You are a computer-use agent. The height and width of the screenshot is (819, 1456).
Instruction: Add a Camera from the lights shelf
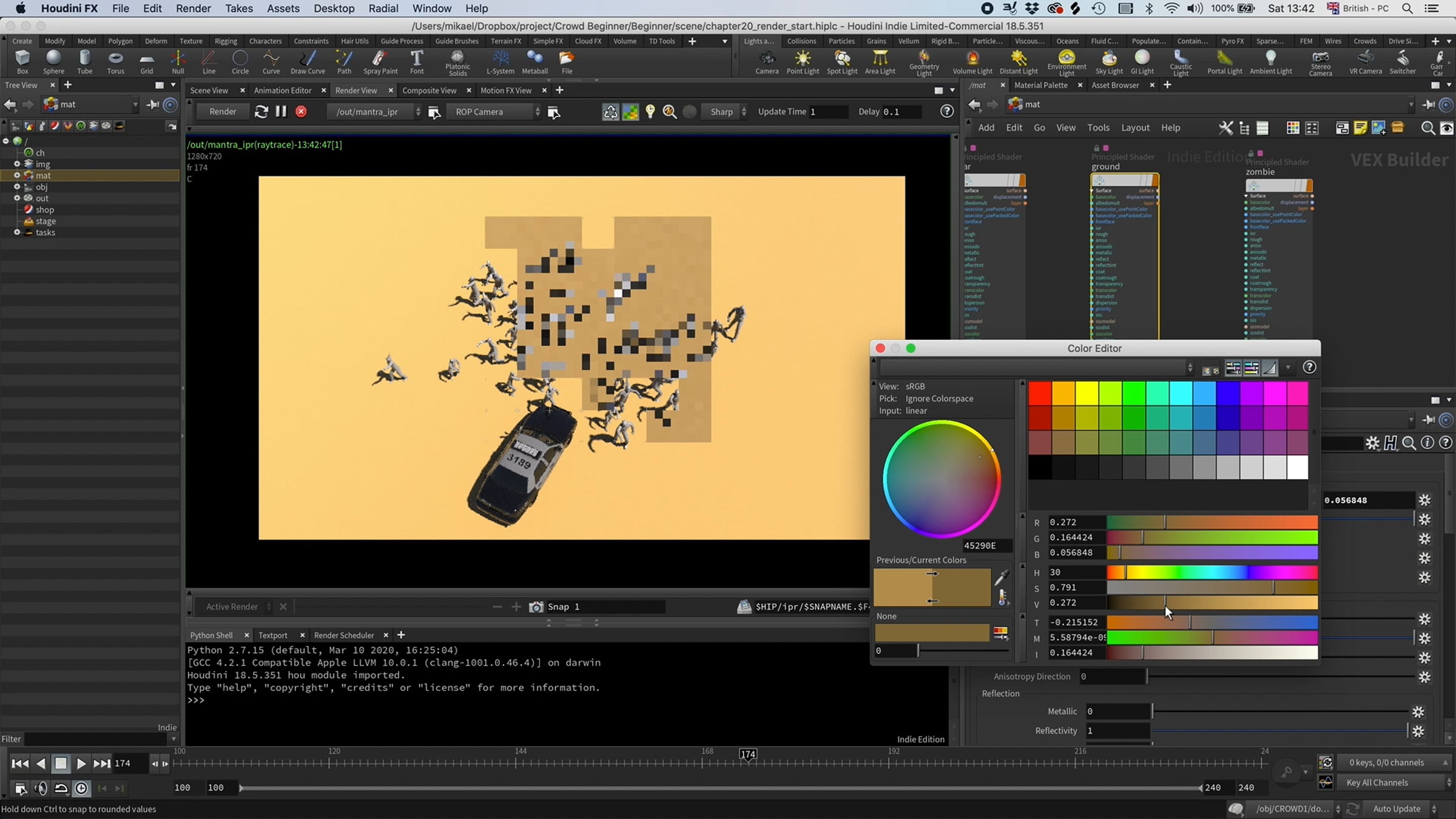click(767, 62)
